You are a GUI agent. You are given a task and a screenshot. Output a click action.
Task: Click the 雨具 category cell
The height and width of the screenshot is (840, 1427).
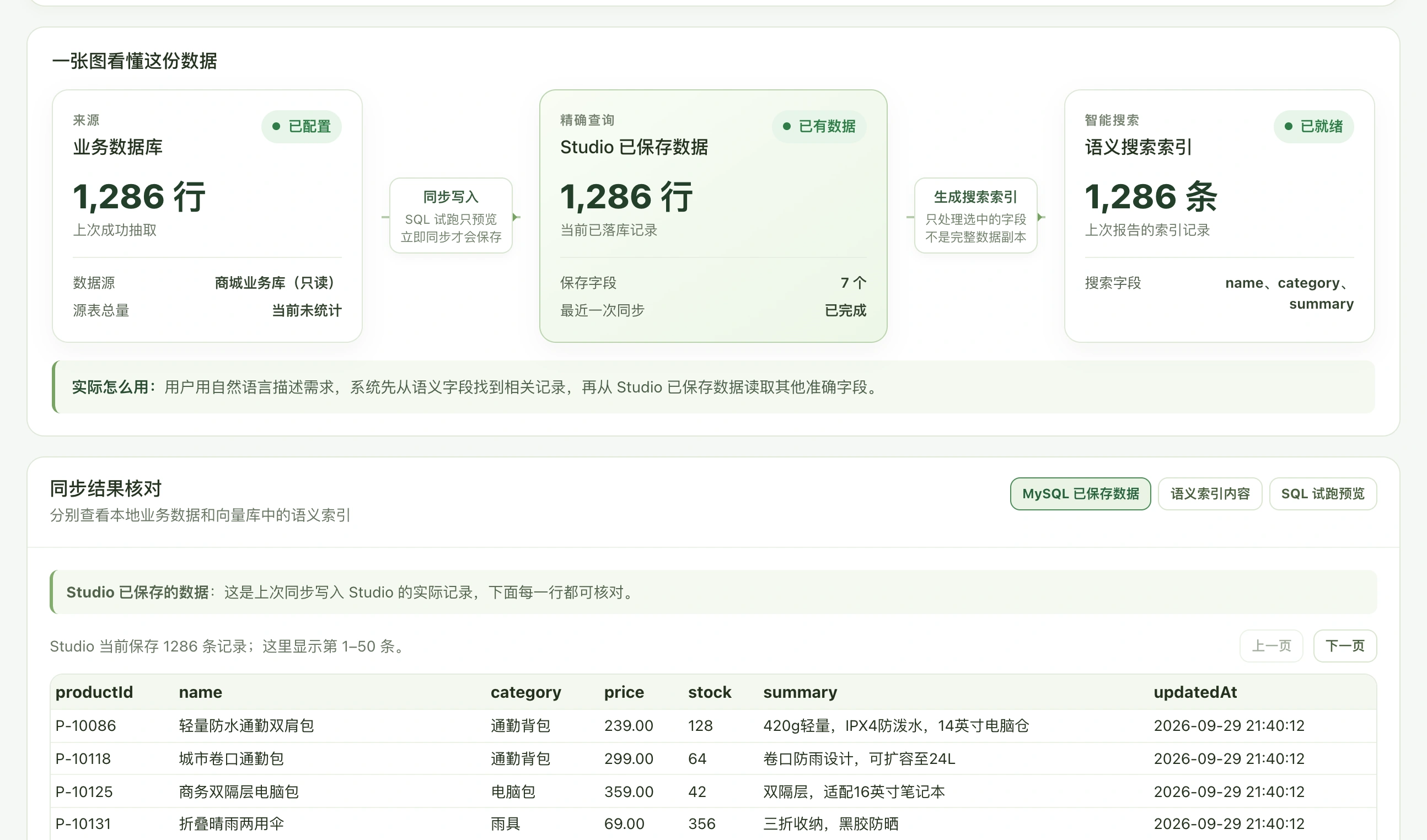coord(505,823)
